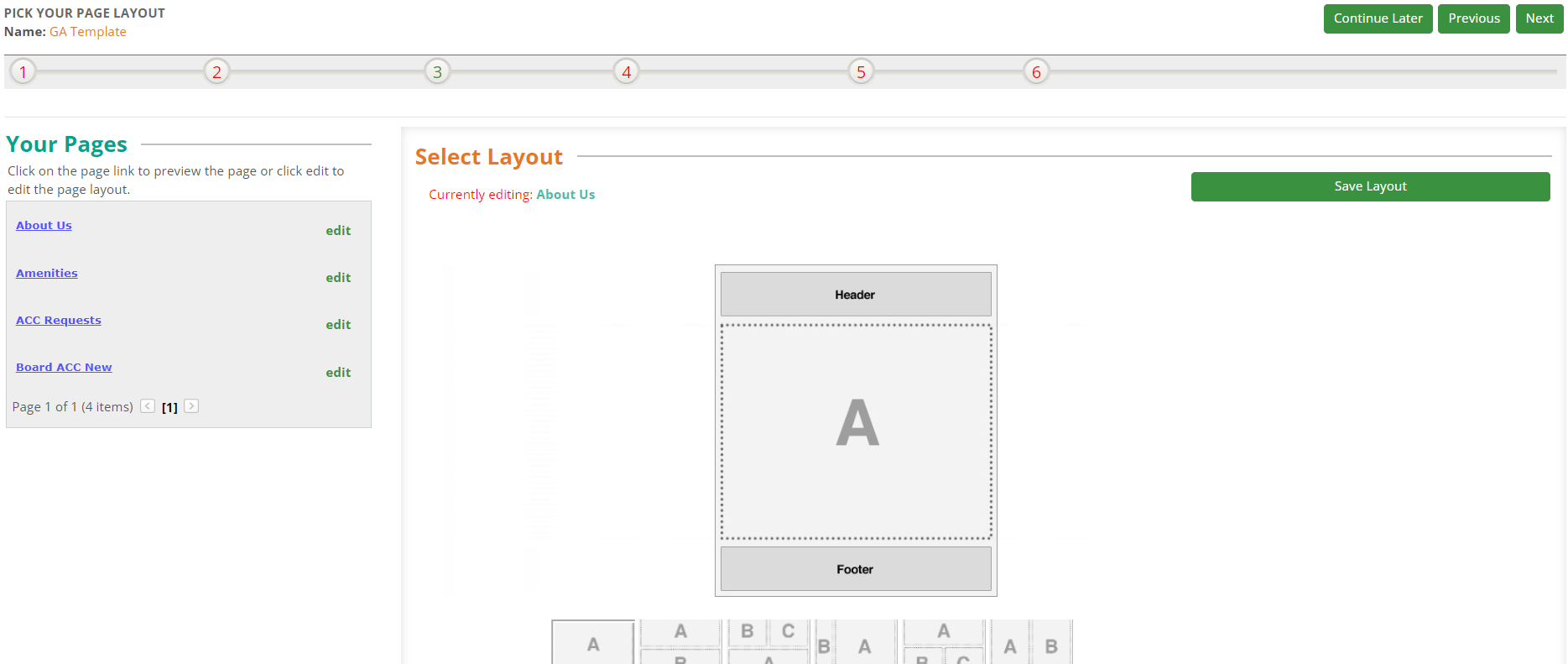Preview the About Us page link
Viewport: 1568px width, 664px height.
44,225
